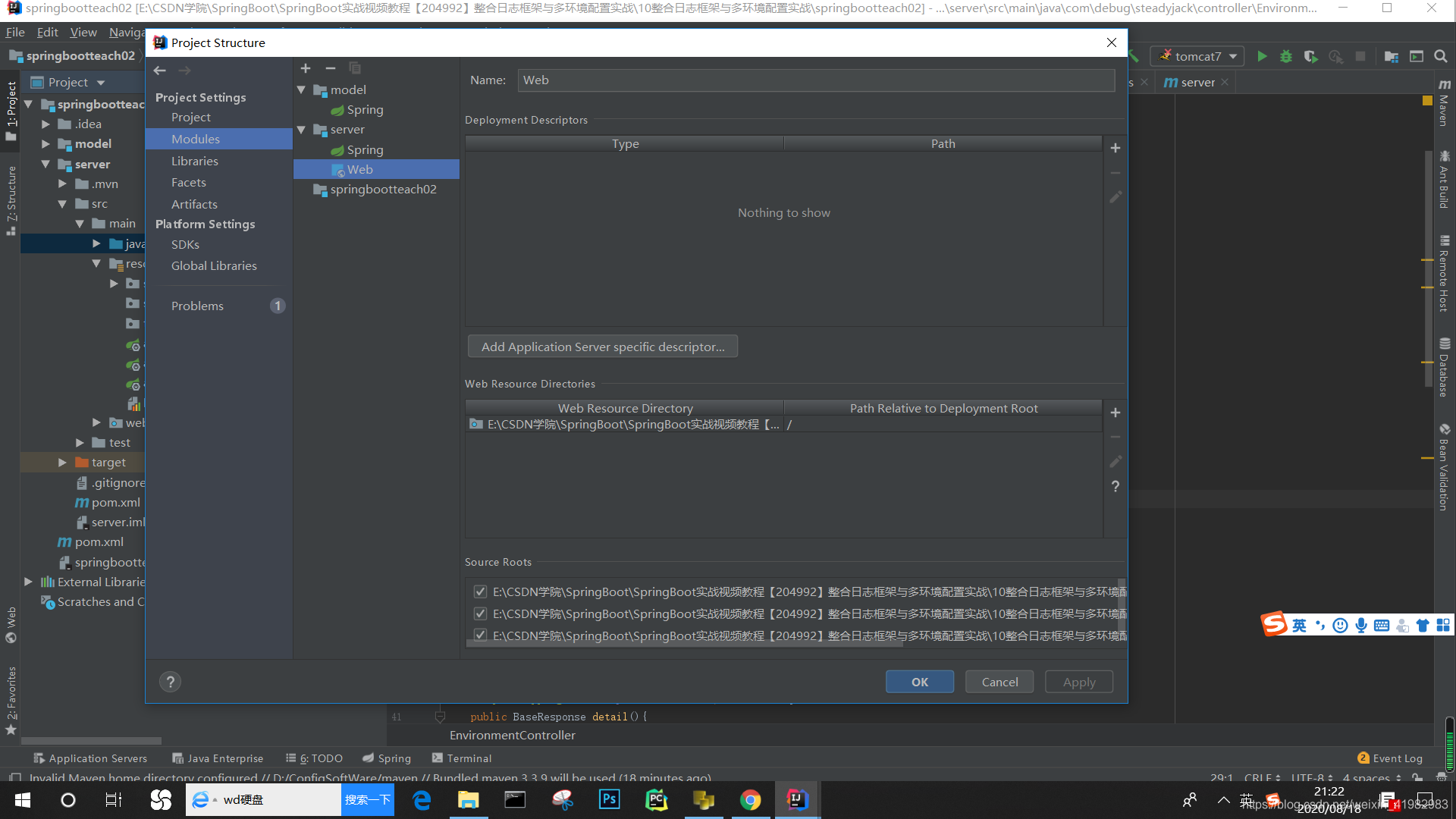Screen dimensions: 1456x819
Task: Expand the model folder in project tree
Action: pyautogui.click(x=46, y=144)
